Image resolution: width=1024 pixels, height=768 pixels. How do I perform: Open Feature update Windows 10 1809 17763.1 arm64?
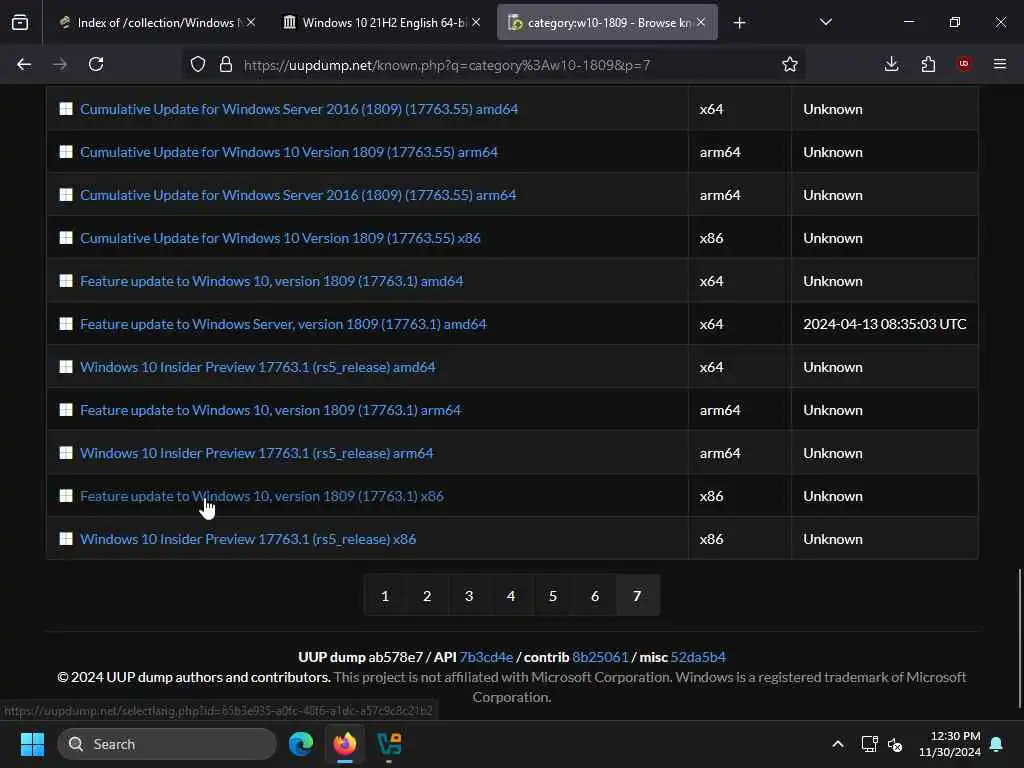pos(270,410)
